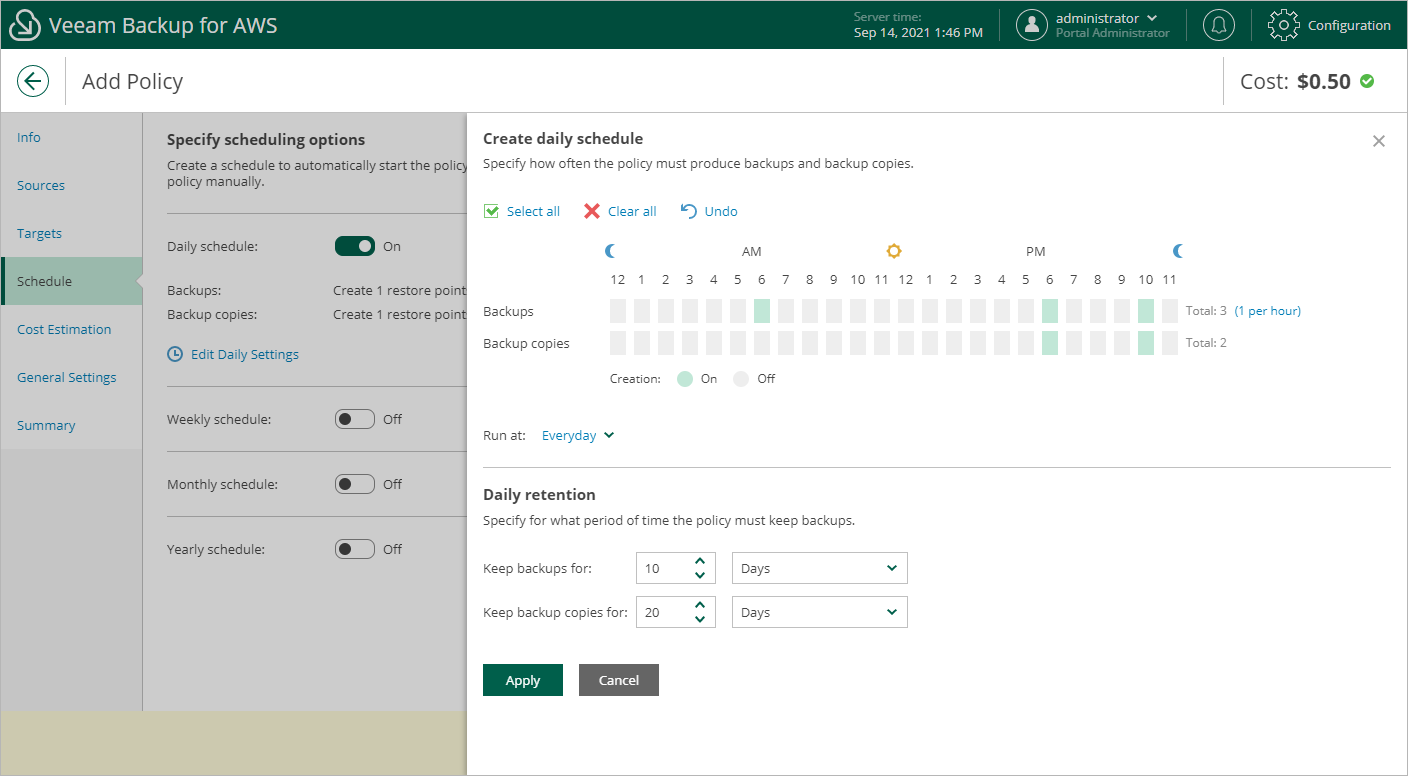The height and width of the screenshot is (776, 1408).
Task: Click the Cost $0.50 amount
Action: [x=1324, y=82]
